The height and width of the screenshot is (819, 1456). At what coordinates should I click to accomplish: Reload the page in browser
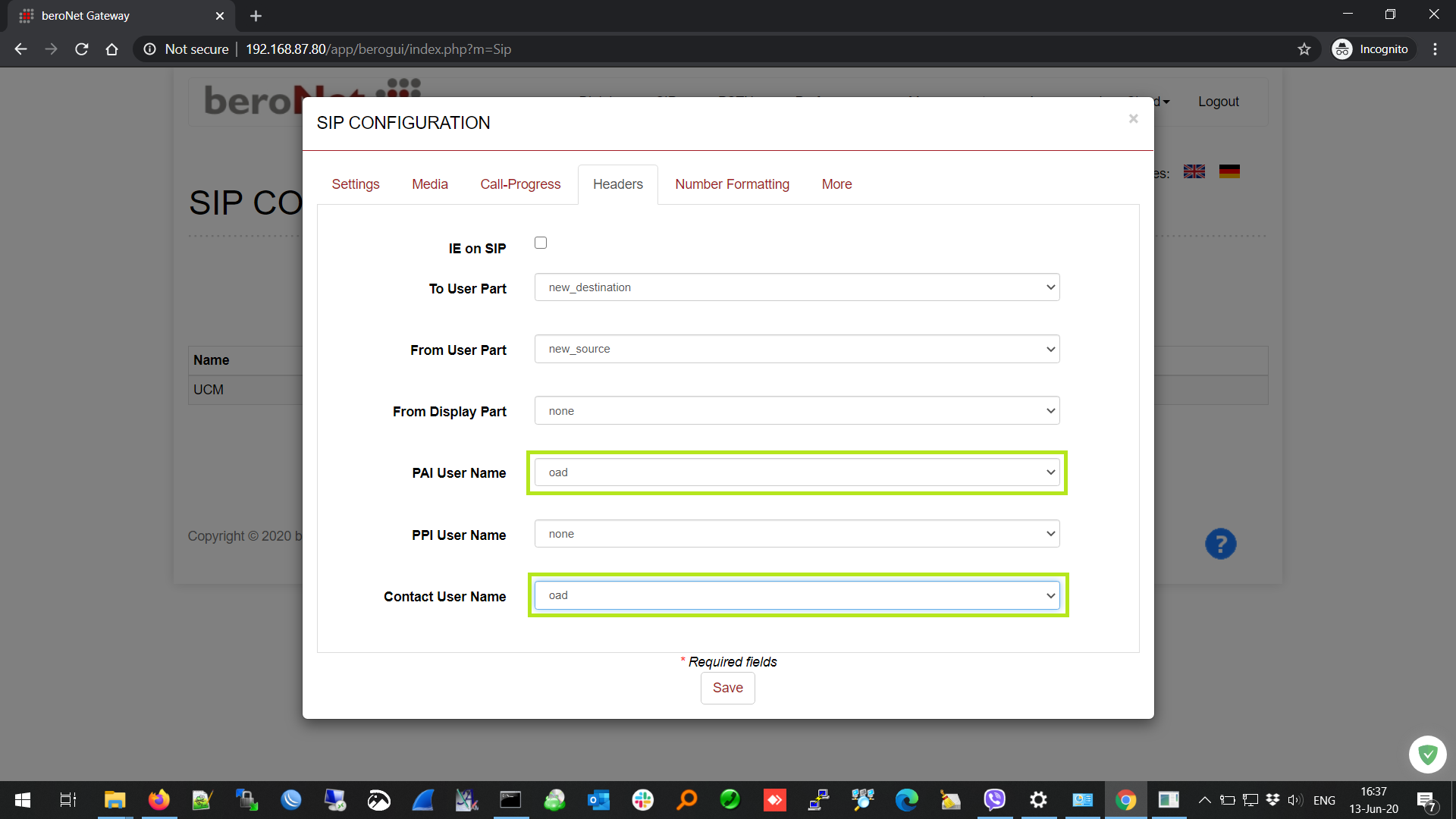point(82,49)
